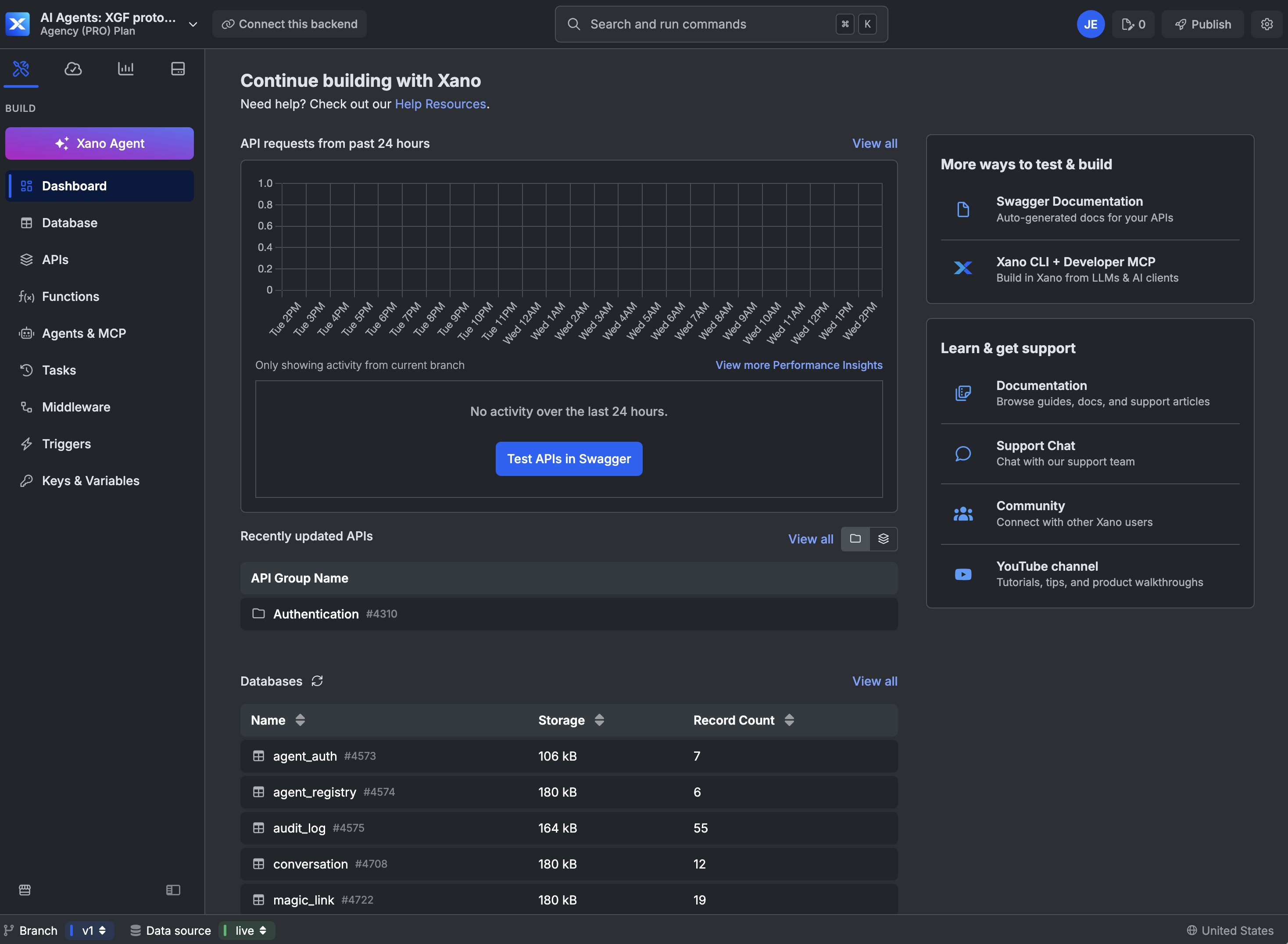View all recently updated APIs
This screenshot has width=1288, height=944.
point(811,539)
